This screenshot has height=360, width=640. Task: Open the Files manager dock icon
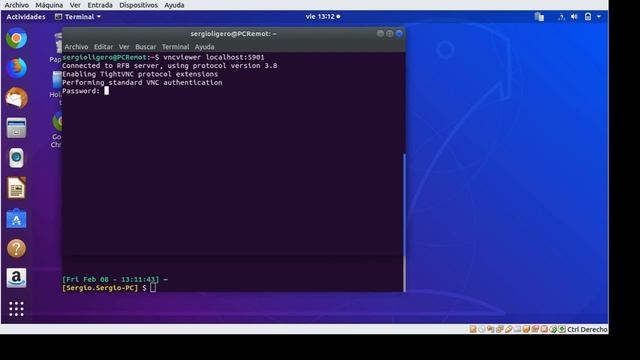click(x=16, y=128)
